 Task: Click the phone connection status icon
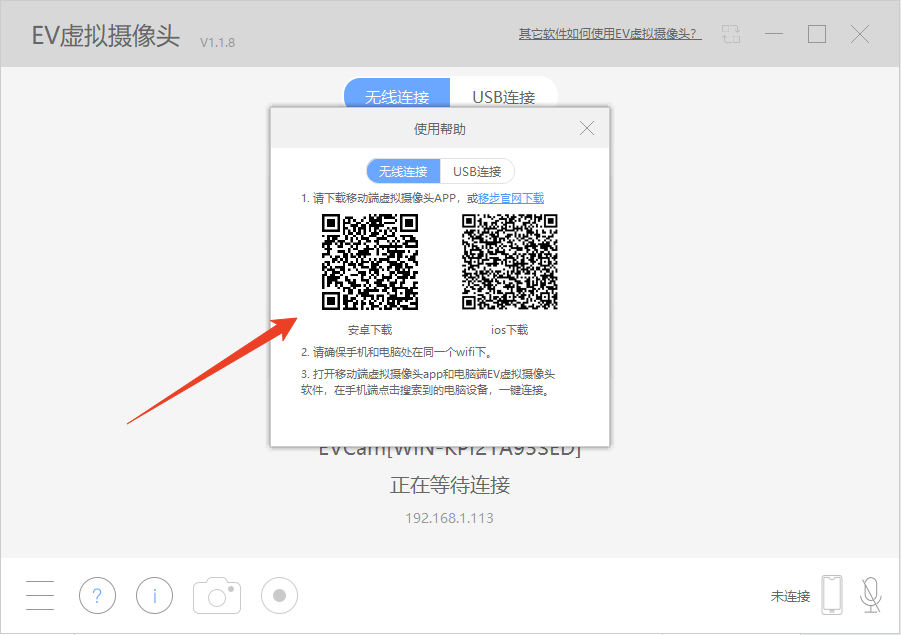[832, 595]
